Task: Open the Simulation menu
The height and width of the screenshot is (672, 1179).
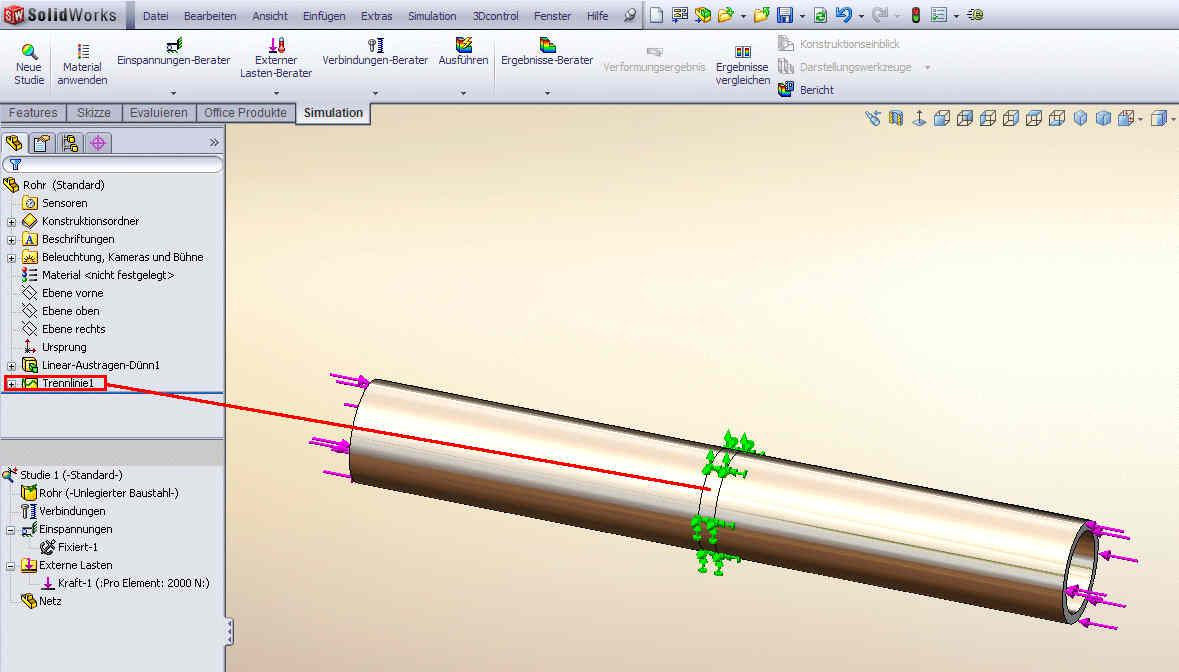Action: point(432,16)
